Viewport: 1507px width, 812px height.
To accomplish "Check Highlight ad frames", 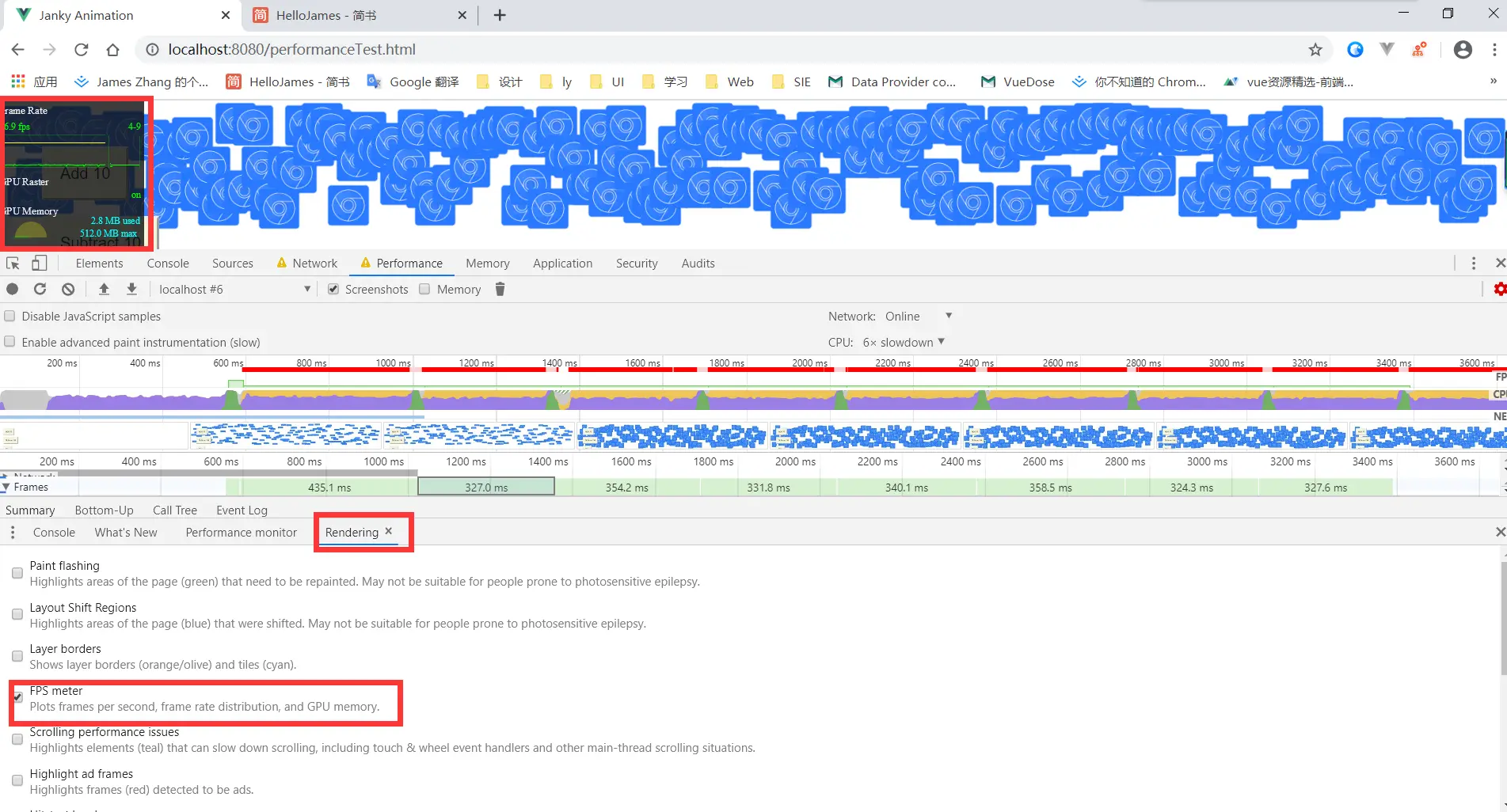I will click(17, 780).
